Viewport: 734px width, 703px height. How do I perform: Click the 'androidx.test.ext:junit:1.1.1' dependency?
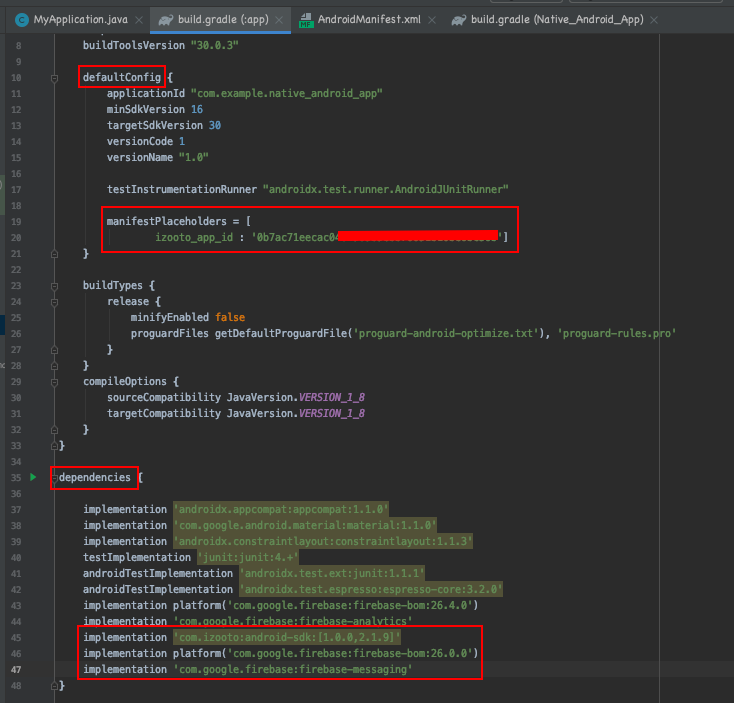332,573
